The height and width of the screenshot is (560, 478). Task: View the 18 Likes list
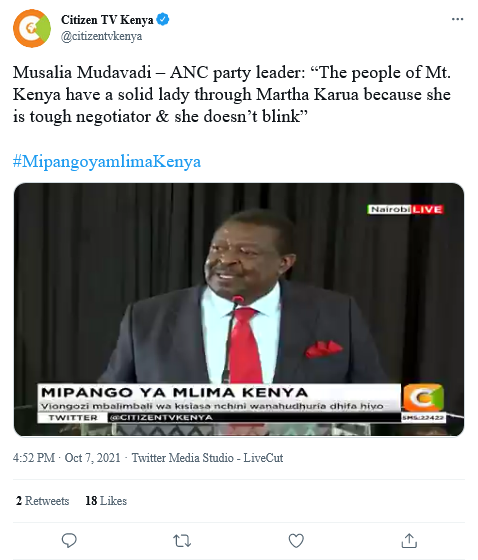106,501
